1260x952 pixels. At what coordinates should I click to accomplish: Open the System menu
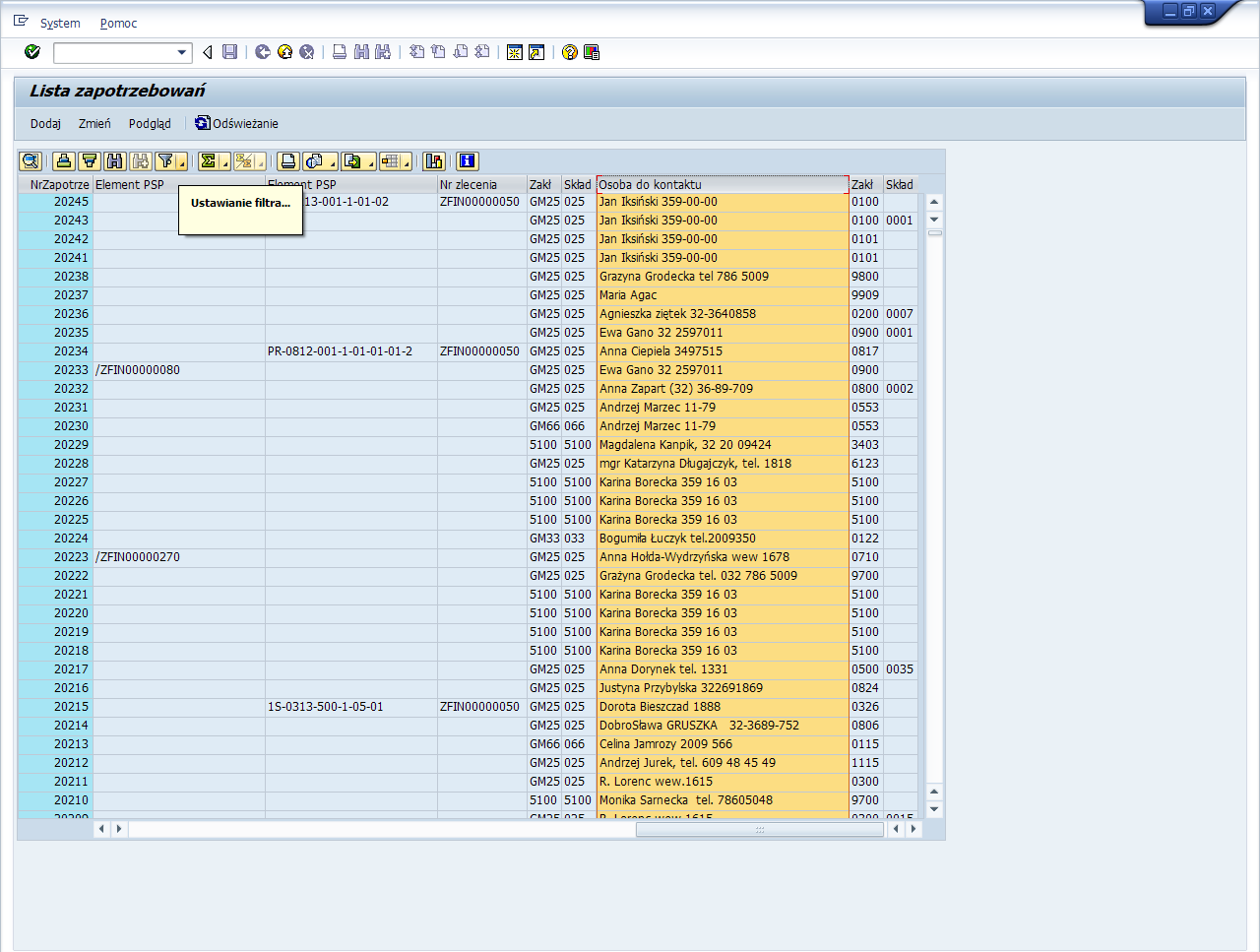pyautogui.click(x=60, y=24)
